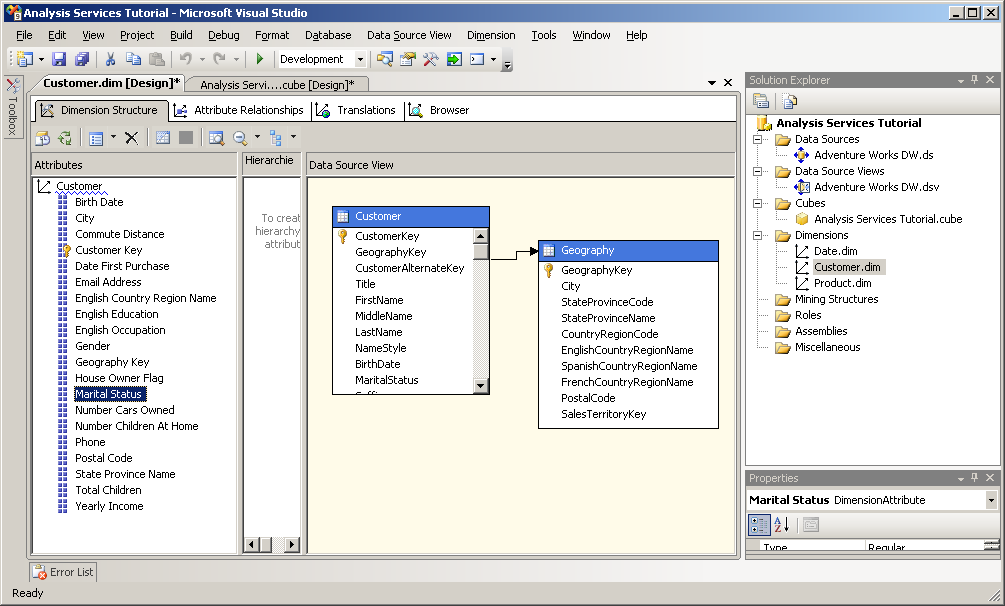Click the Find Table icon in designer toolbar
The width and height of the screenshot is (1005, 606).
click(216, 137)
